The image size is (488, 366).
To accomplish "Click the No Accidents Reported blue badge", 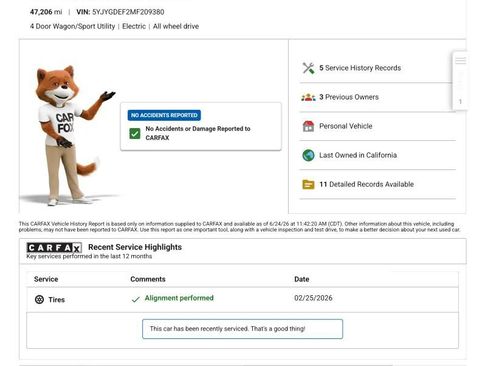I will tap(164, 115).
